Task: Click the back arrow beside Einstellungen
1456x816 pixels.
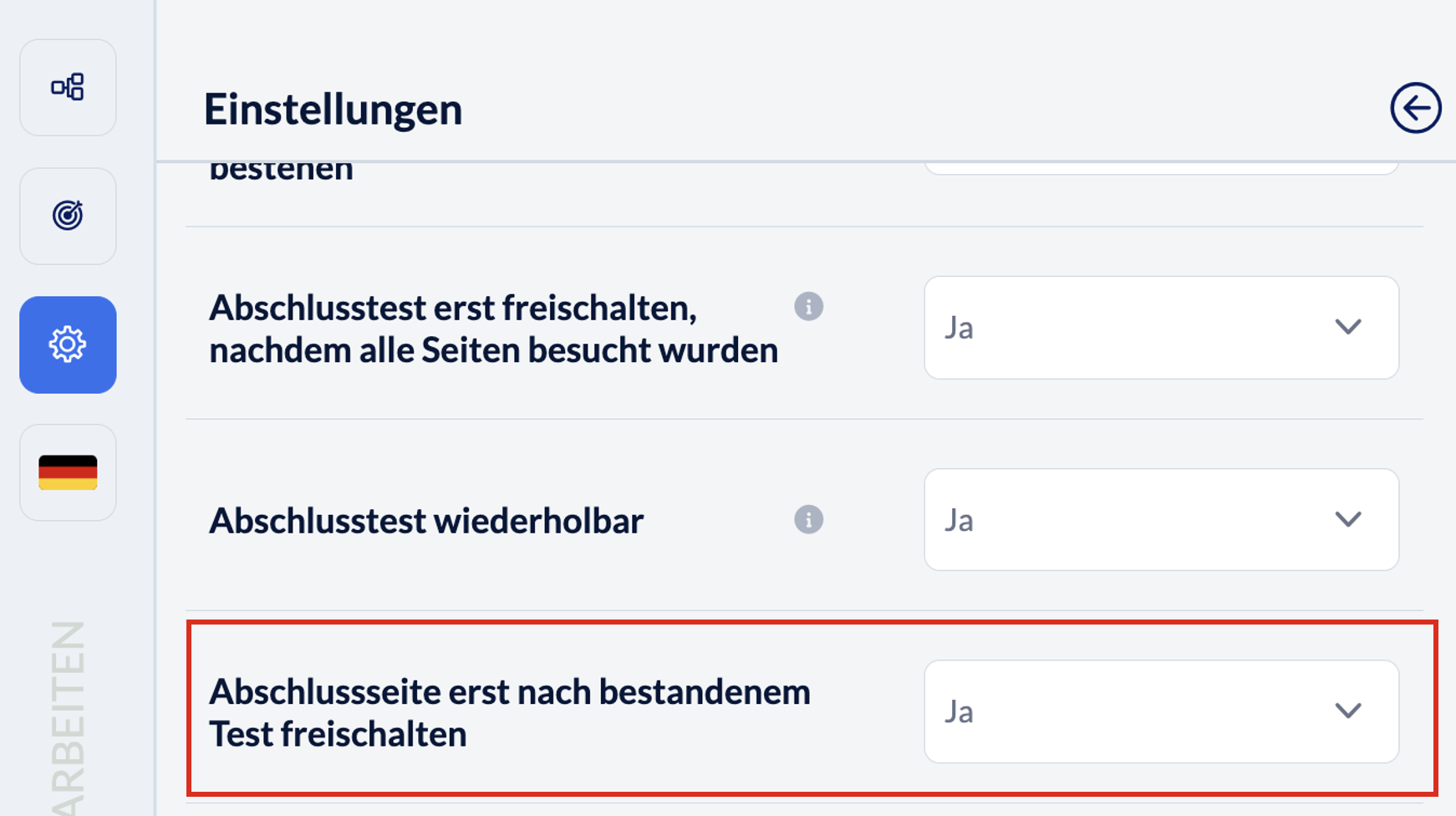Action: coord(1415,108)
